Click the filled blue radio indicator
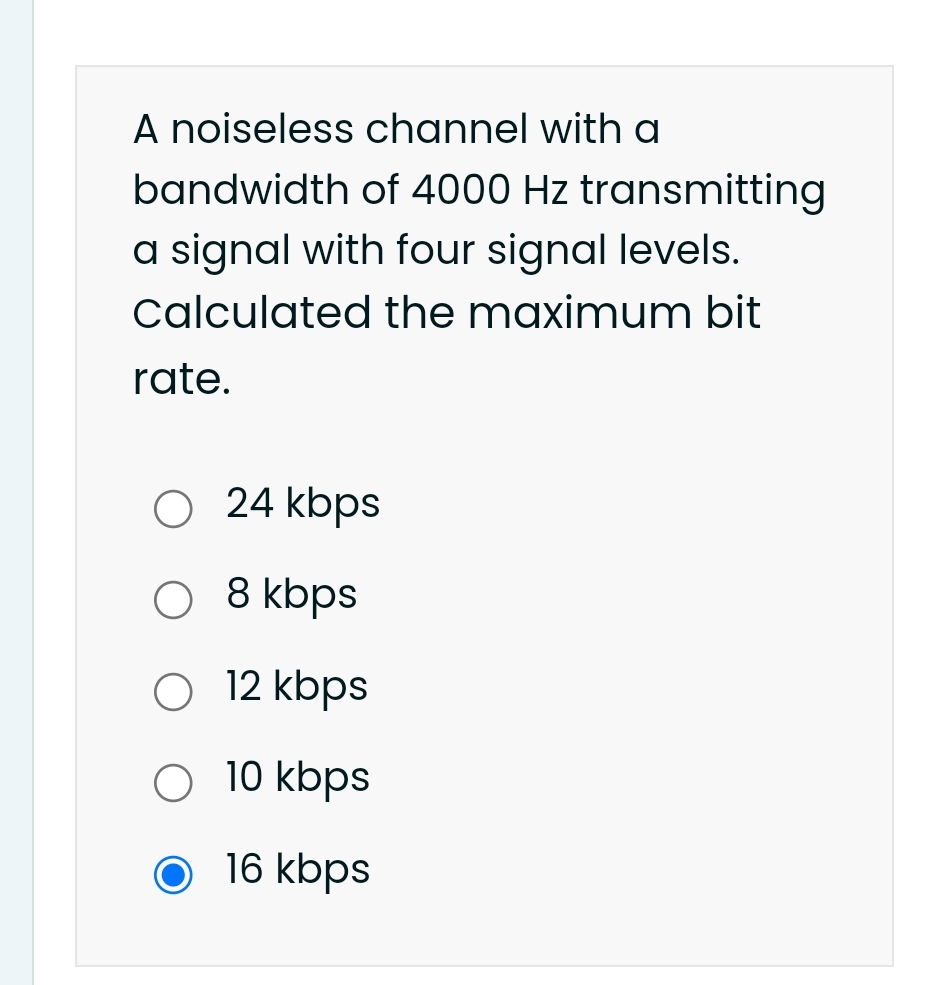 coord(172,875)
